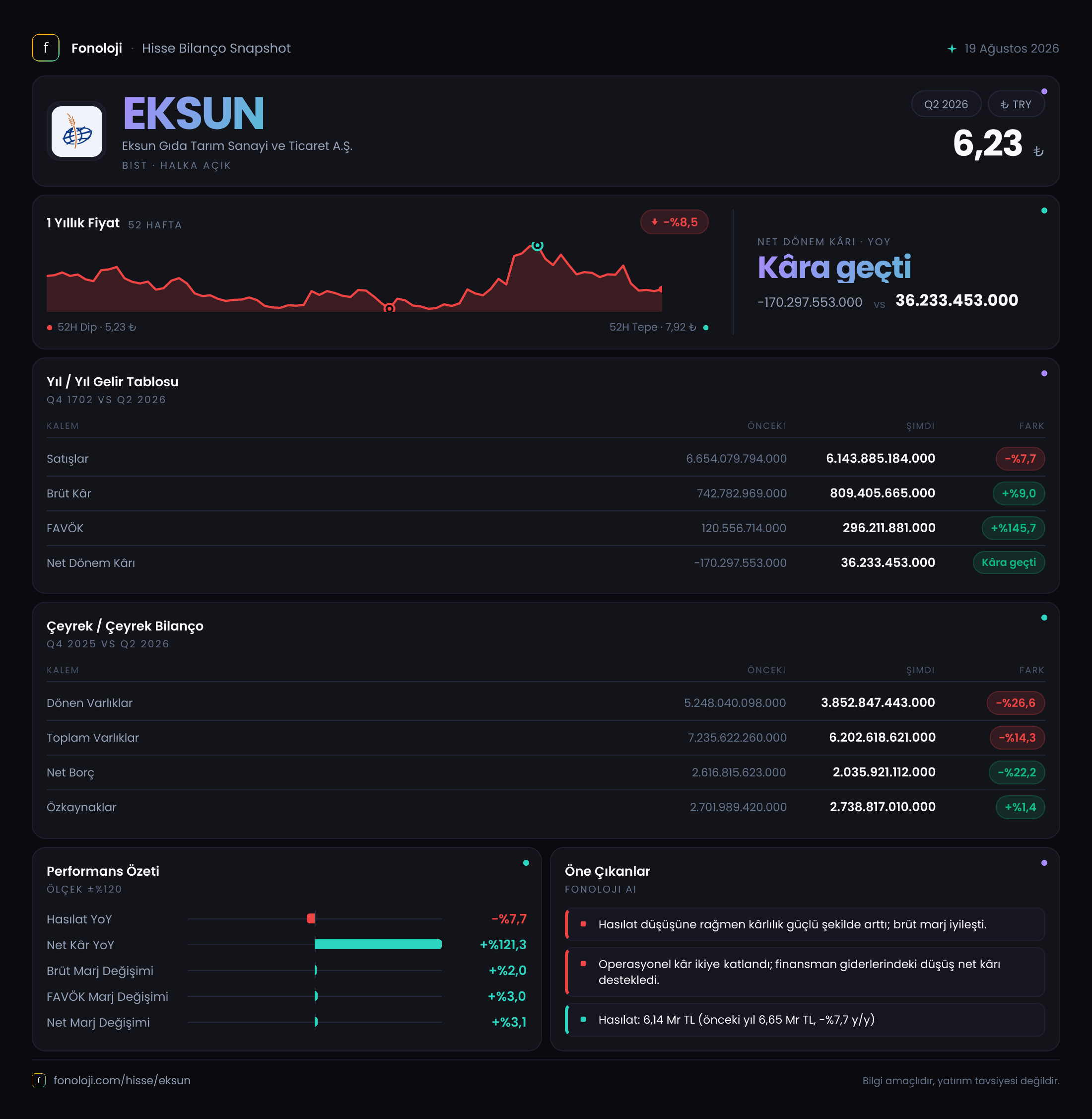This screenshot has height=1119, width=1092.
Task: Click the Kâra geçti badge in income table
Action: coord(1008,562)
